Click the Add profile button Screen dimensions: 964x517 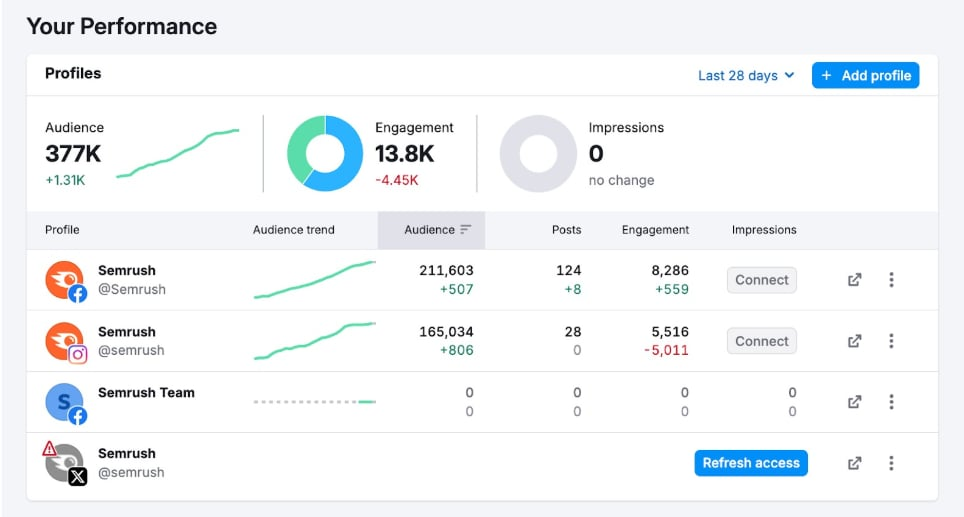pyautogui.click(x=865, y=76)
